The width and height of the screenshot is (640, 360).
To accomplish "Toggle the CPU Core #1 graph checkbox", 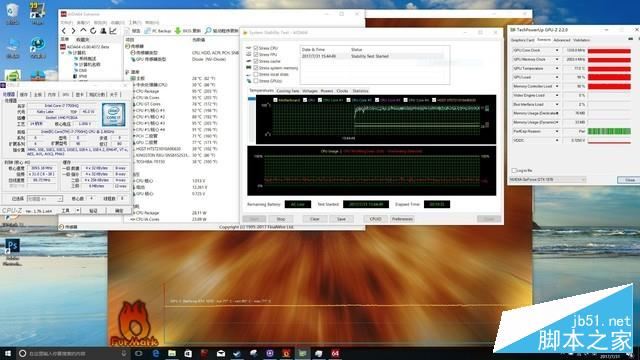I will tap(320, 100).
